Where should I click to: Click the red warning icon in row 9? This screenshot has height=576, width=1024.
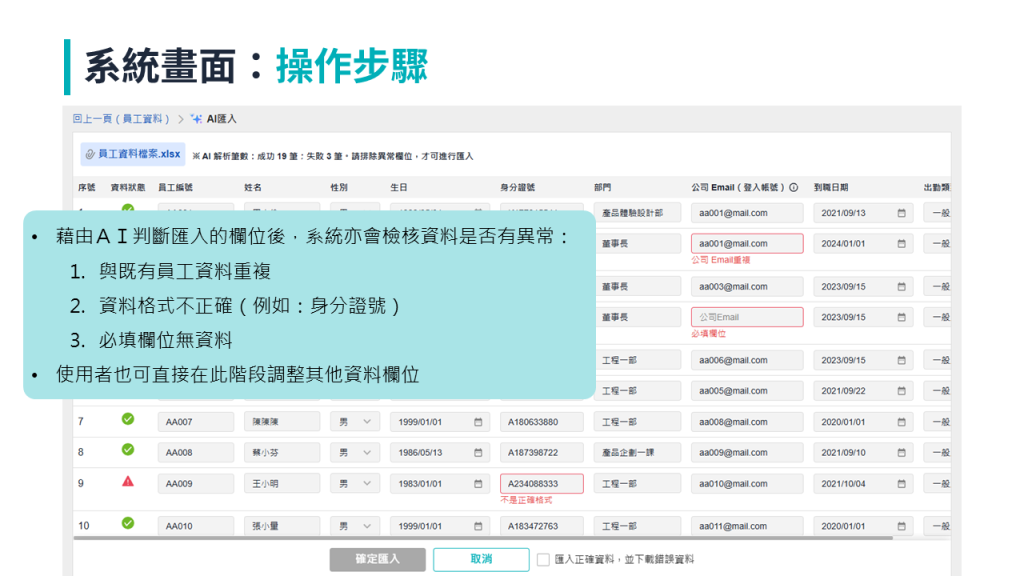tap(127, 481)
